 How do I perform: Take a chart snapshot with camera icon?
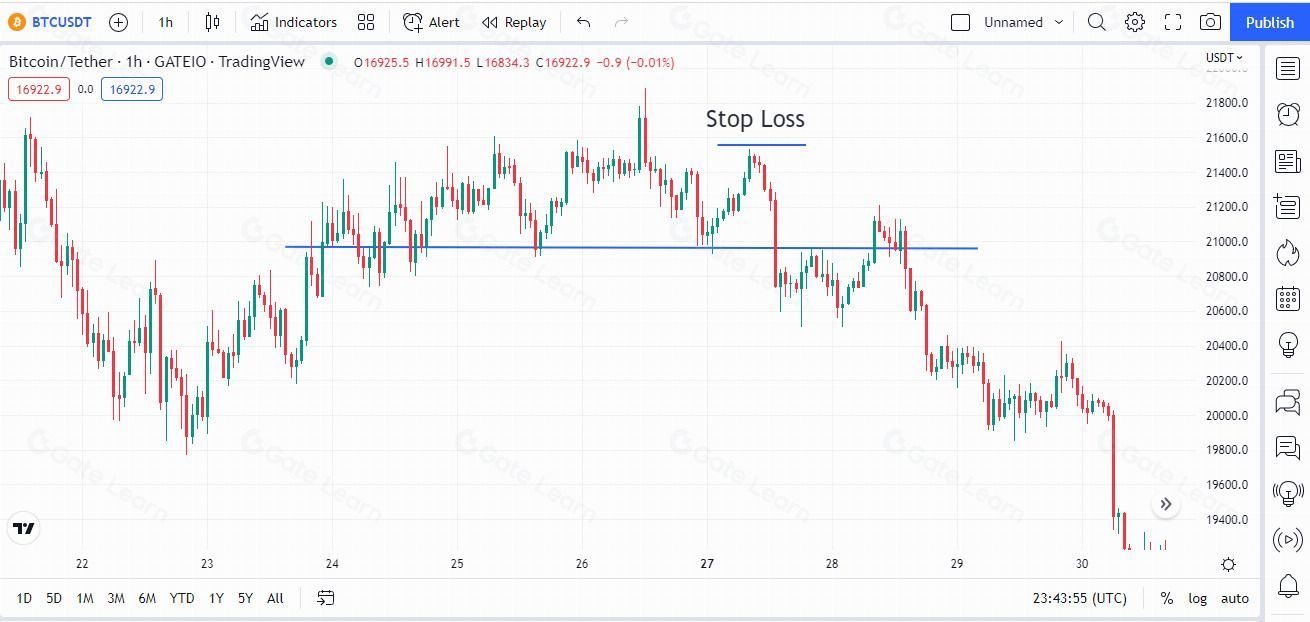(1210, 22)
